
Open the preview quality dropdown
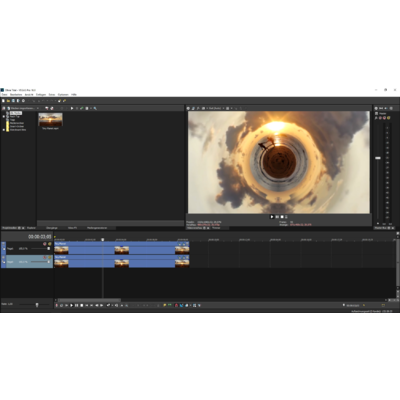pyautogui.click(x=215, y=108)
